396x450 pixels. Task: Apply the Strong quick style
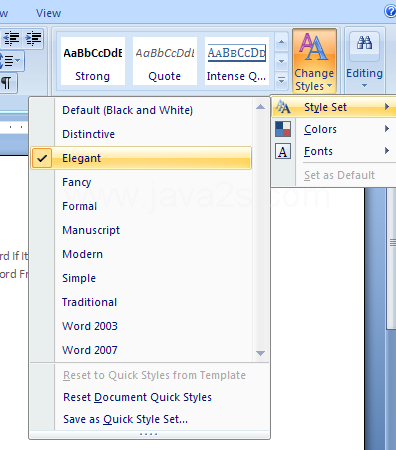point(93,61)
